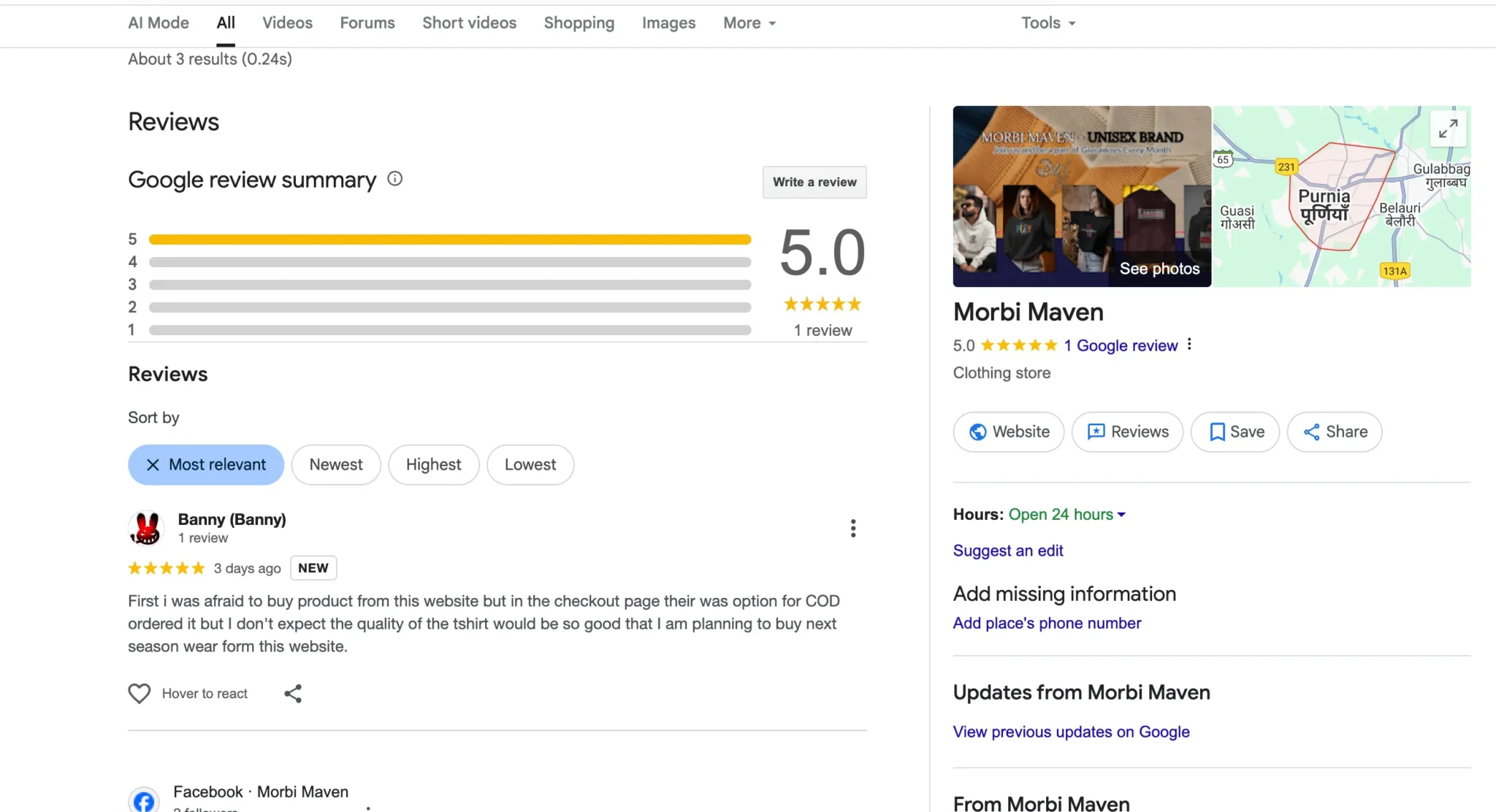The width and height of the screenshot is (1496, 812).
Task: Open the Tools dropdown
Action: 1048,23
